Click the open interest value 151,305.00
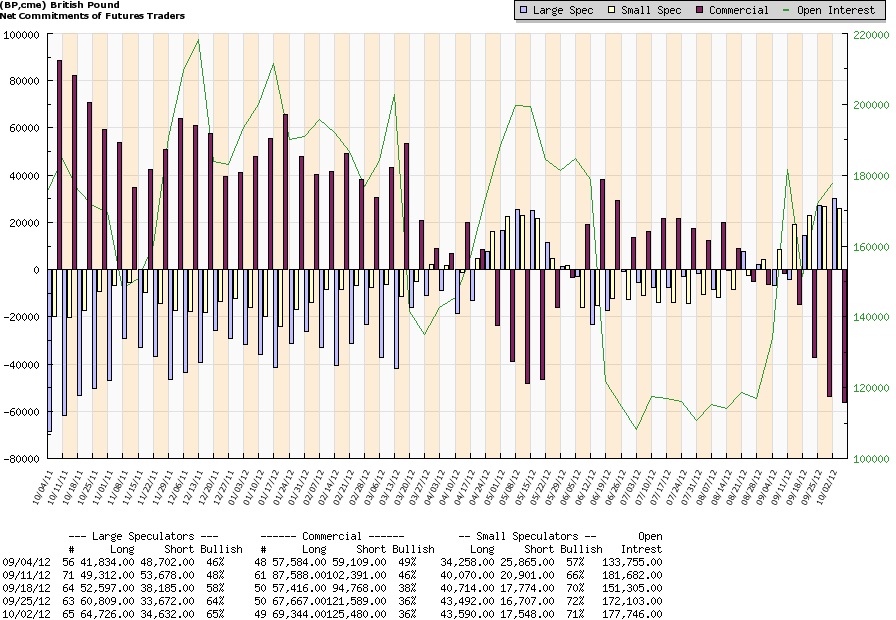This screenshot has height=620, width=896. pos(632,589)
